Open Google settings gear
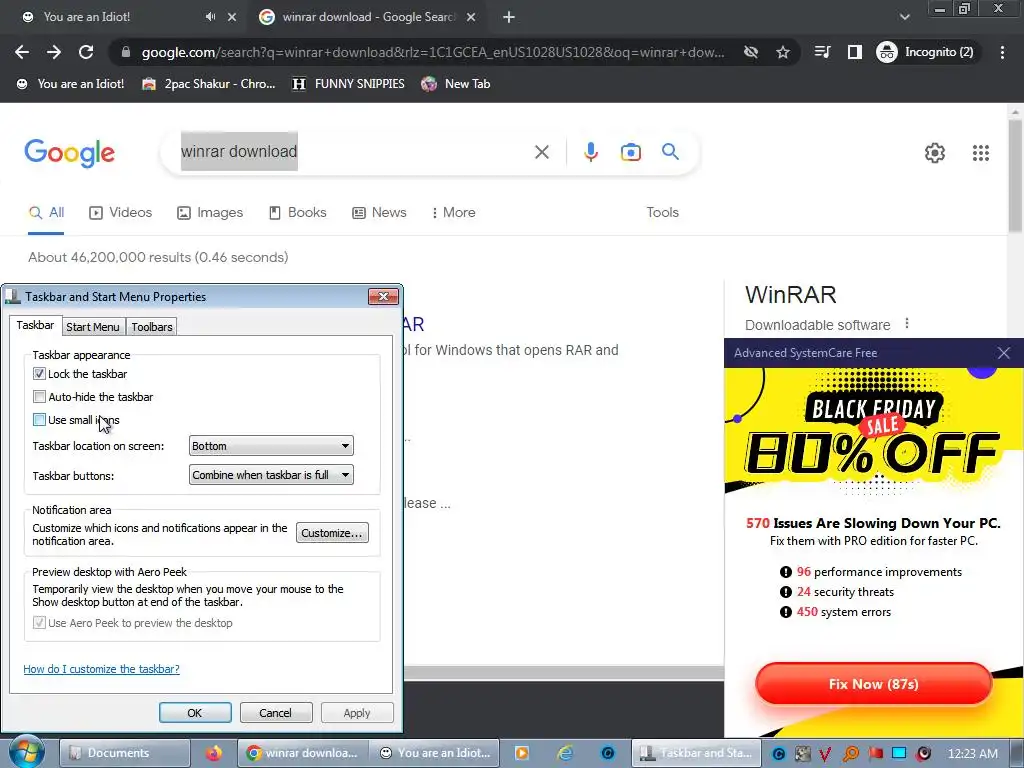The height and width of the screenshot is (768, 1024). tap(935, 153)
